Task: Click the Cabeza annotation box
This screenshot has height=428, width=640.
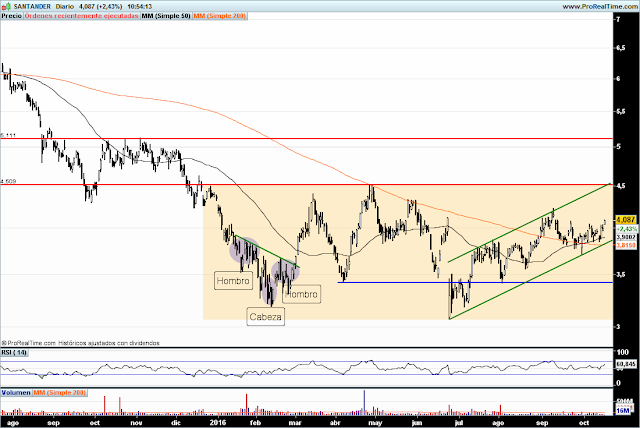Action: click(266, 317)
